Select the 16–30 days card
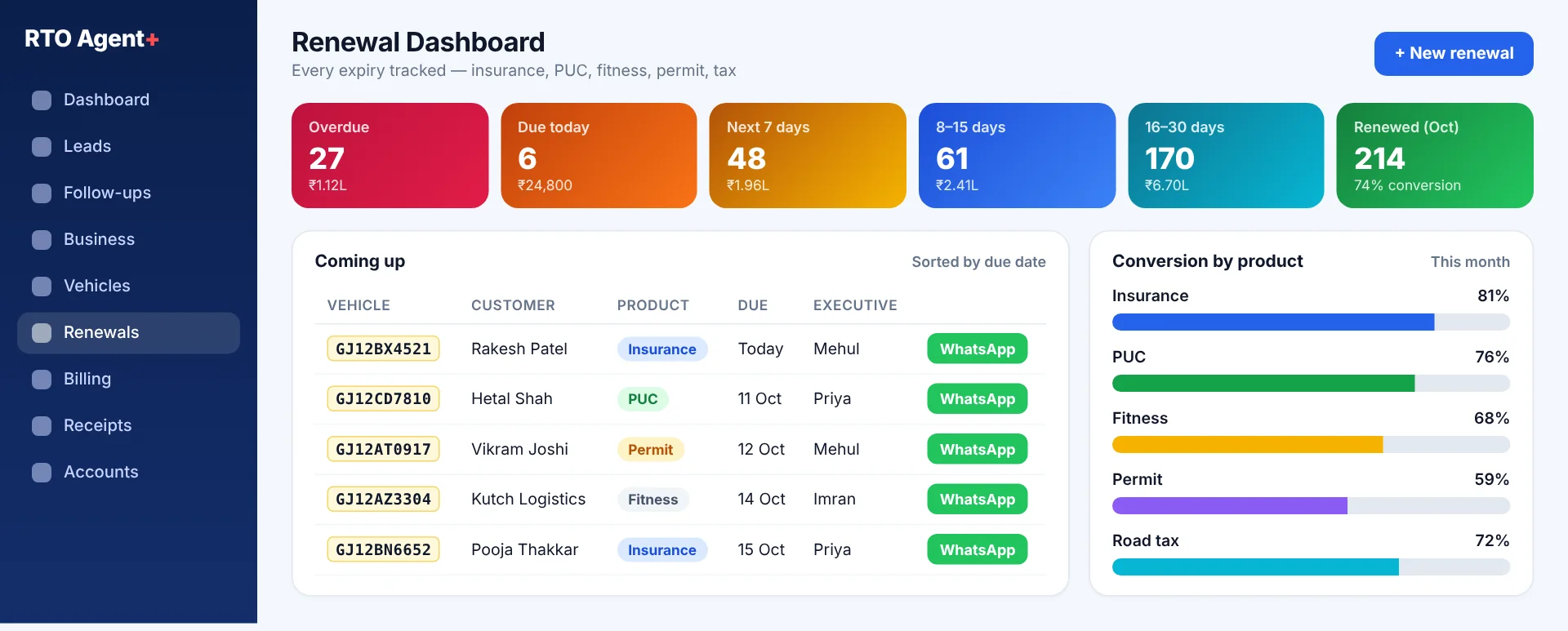The height and width of the screenshot is (631, 1568). click(1226, 155)
